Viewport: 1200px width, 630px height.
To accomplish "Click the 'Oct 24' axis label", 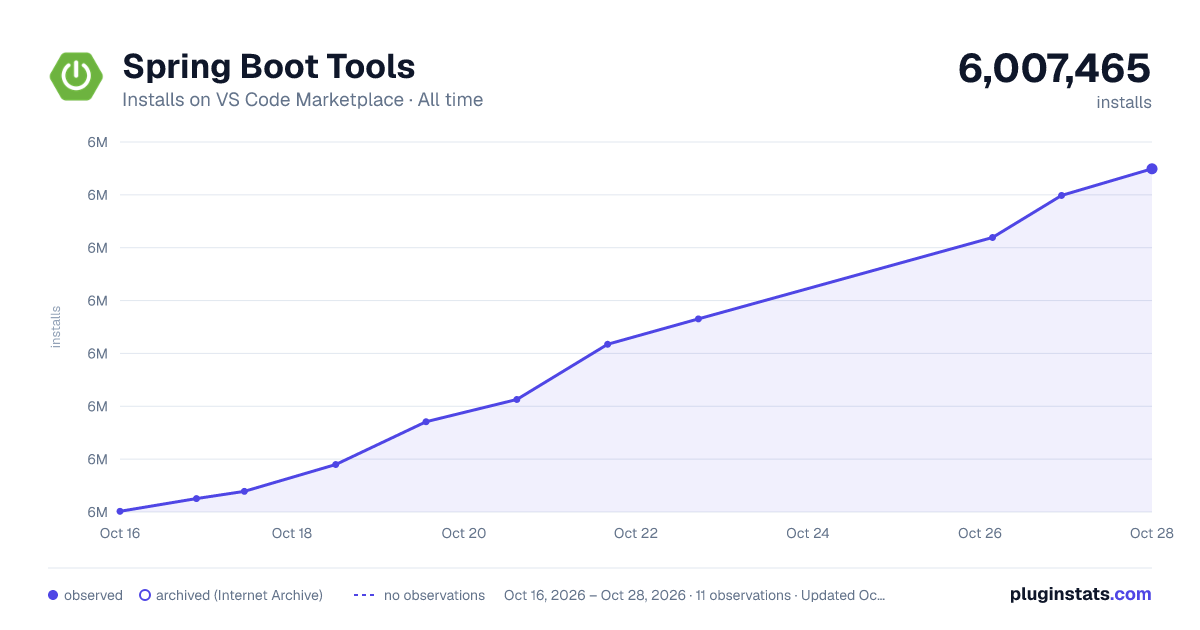I will [808, 533].
